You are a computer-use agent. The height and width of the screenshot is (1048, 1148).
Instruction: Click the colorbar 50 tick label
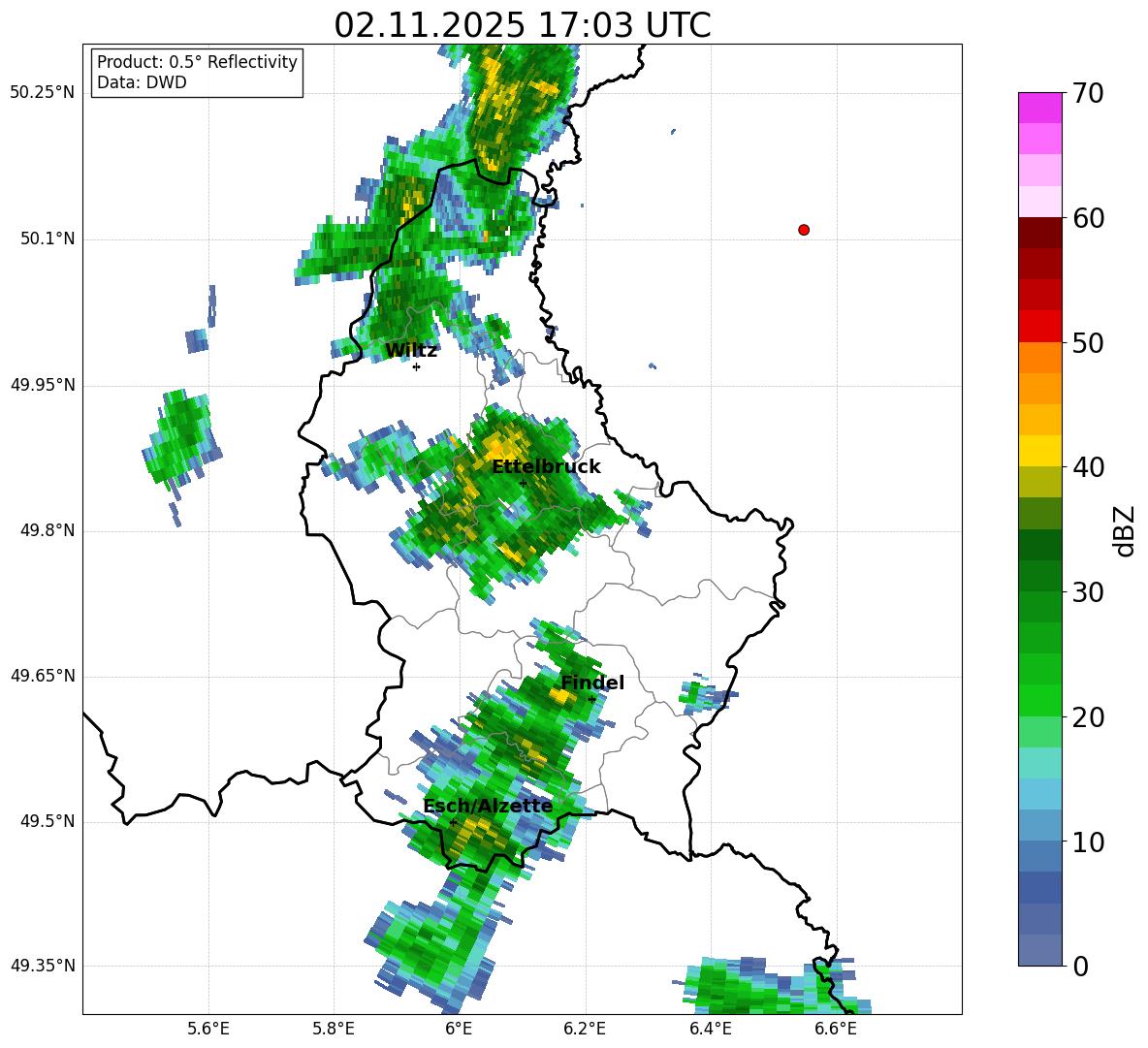(x=1088, y=342)
